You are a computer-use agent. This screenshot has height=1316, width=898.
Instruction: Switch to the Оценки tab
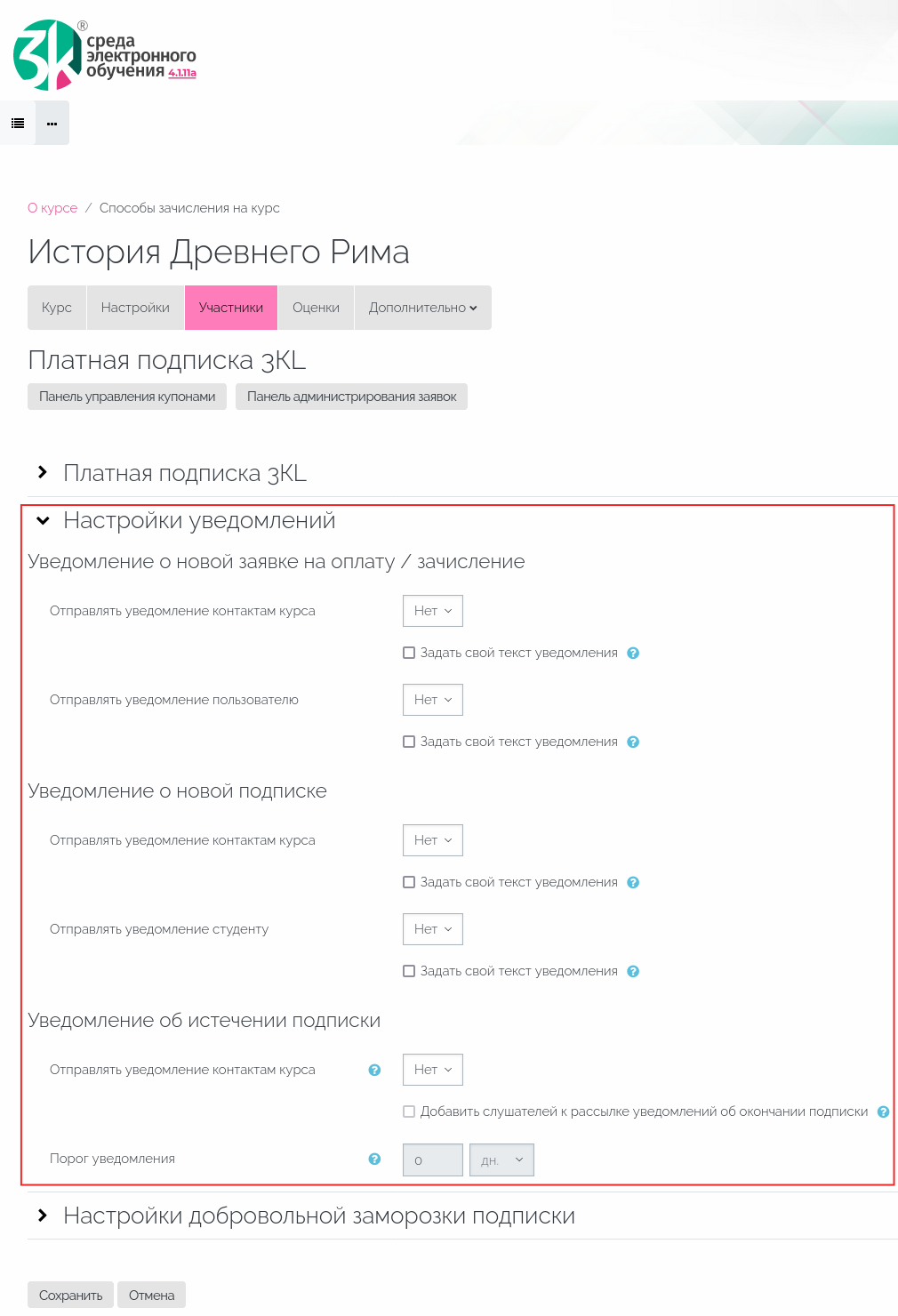[x=316, y=308]
